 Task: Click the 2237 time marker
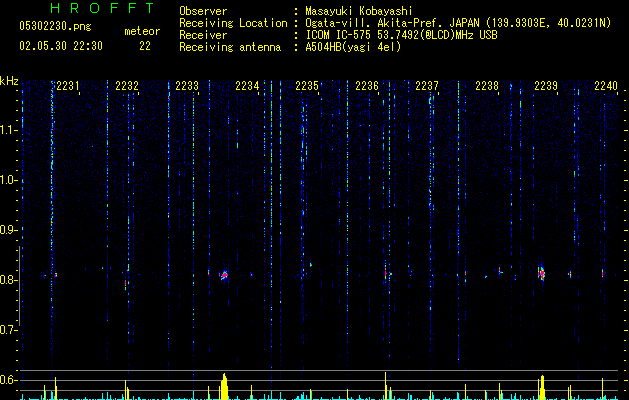427,86
